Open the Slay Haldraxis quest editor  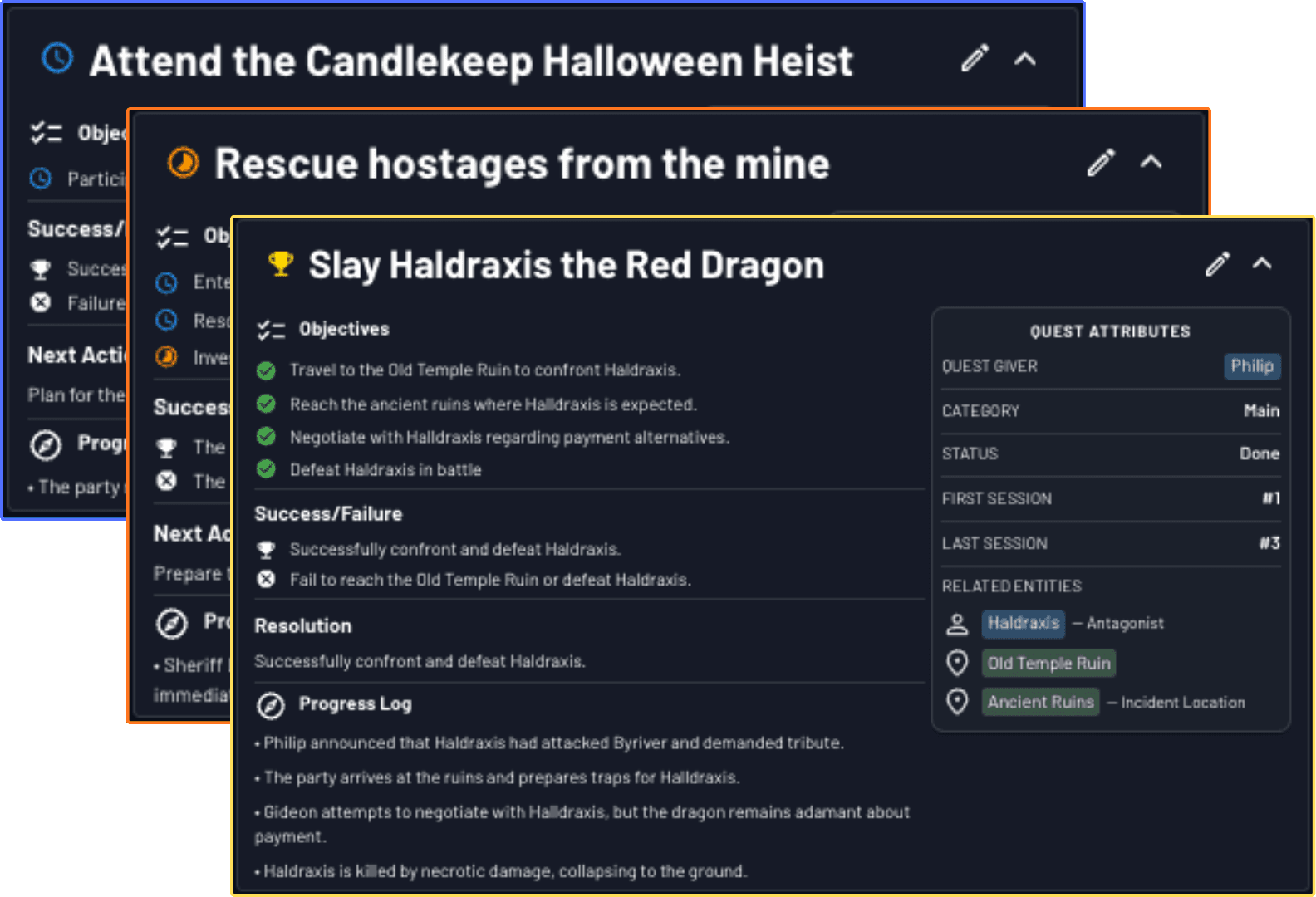tap(1216, 263)
